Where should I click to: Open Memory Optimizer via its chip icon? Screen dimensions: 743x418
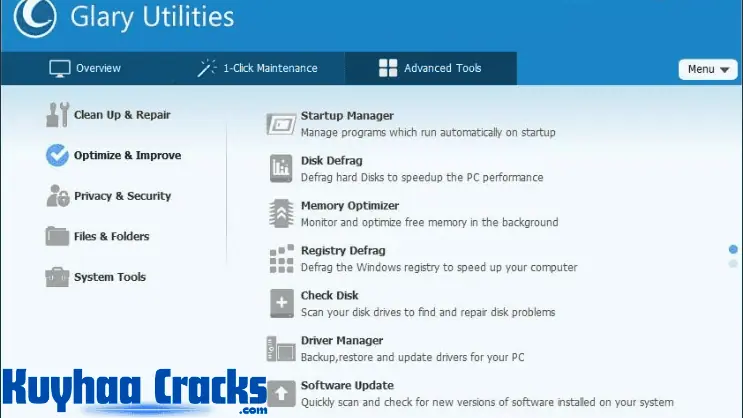coord(280,213)
